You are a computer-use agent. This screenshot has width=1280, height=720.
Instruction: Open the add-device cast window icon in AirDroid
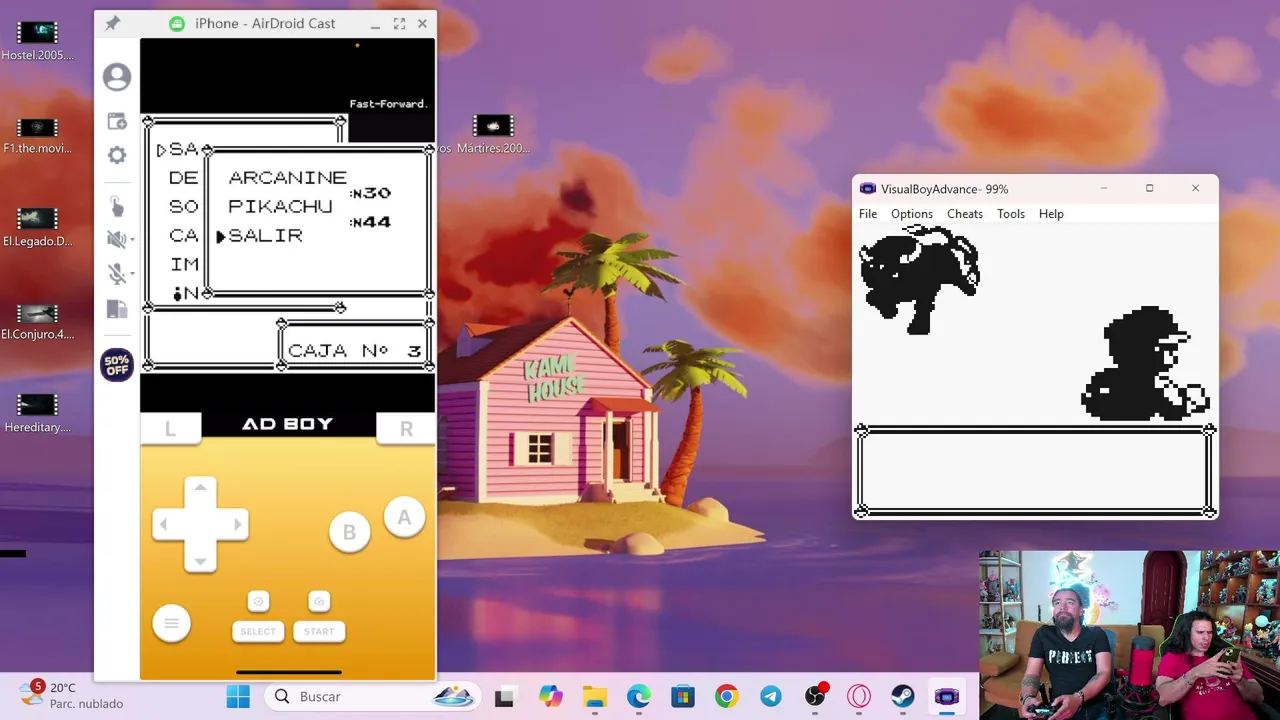point(117,121)
